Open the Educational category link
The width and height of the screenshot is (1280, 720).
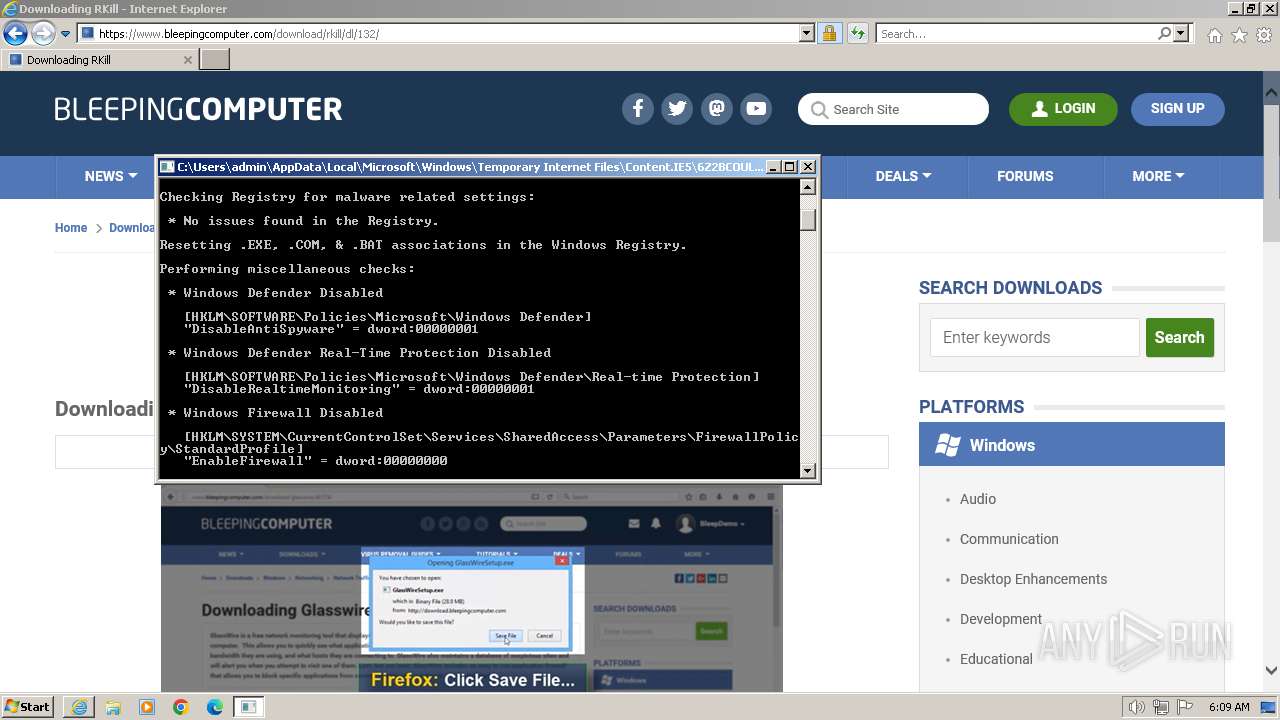[996, 659]
